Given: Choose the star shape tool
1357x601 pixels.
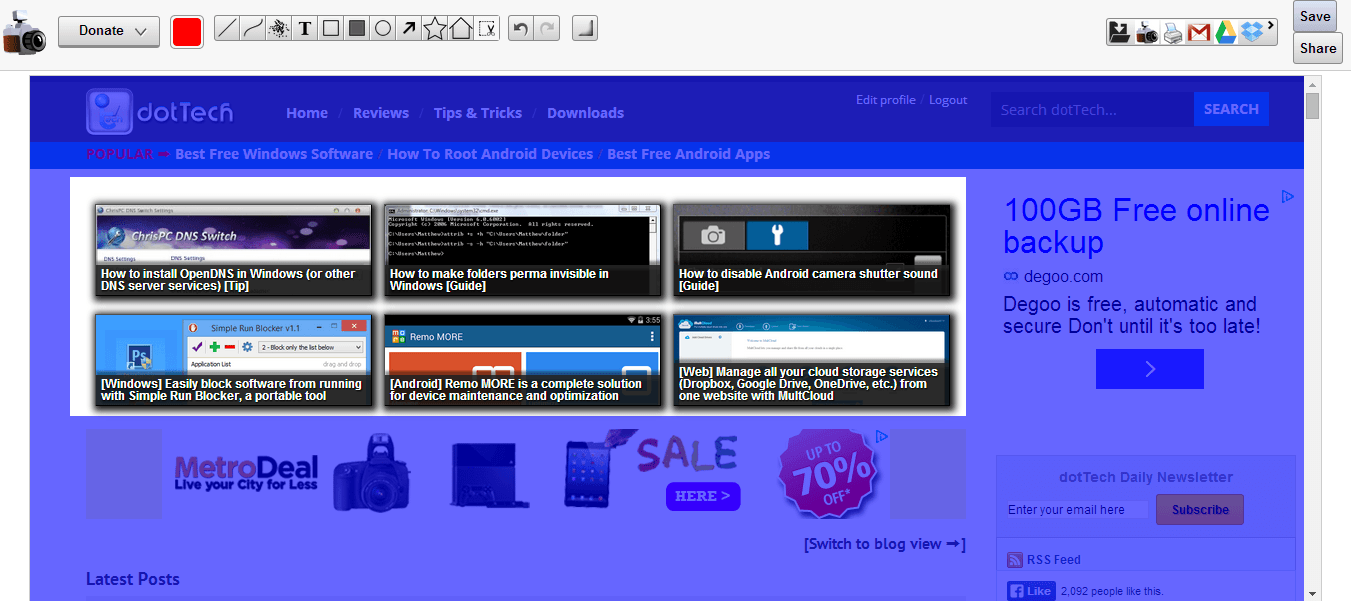Looking at the screenshot, I should pyautogui.click(x=434, y=30).
